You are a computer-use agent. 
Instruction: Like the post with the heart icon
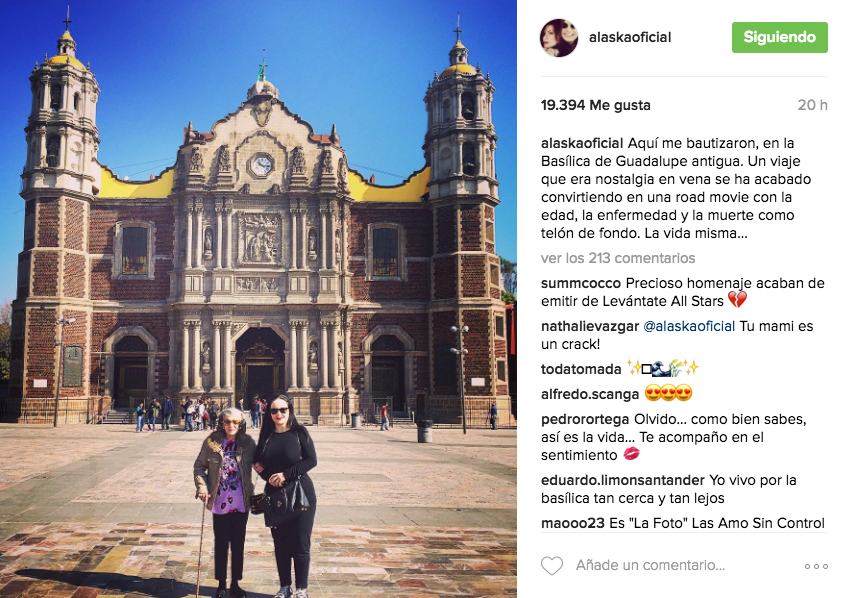click(552, 566)
